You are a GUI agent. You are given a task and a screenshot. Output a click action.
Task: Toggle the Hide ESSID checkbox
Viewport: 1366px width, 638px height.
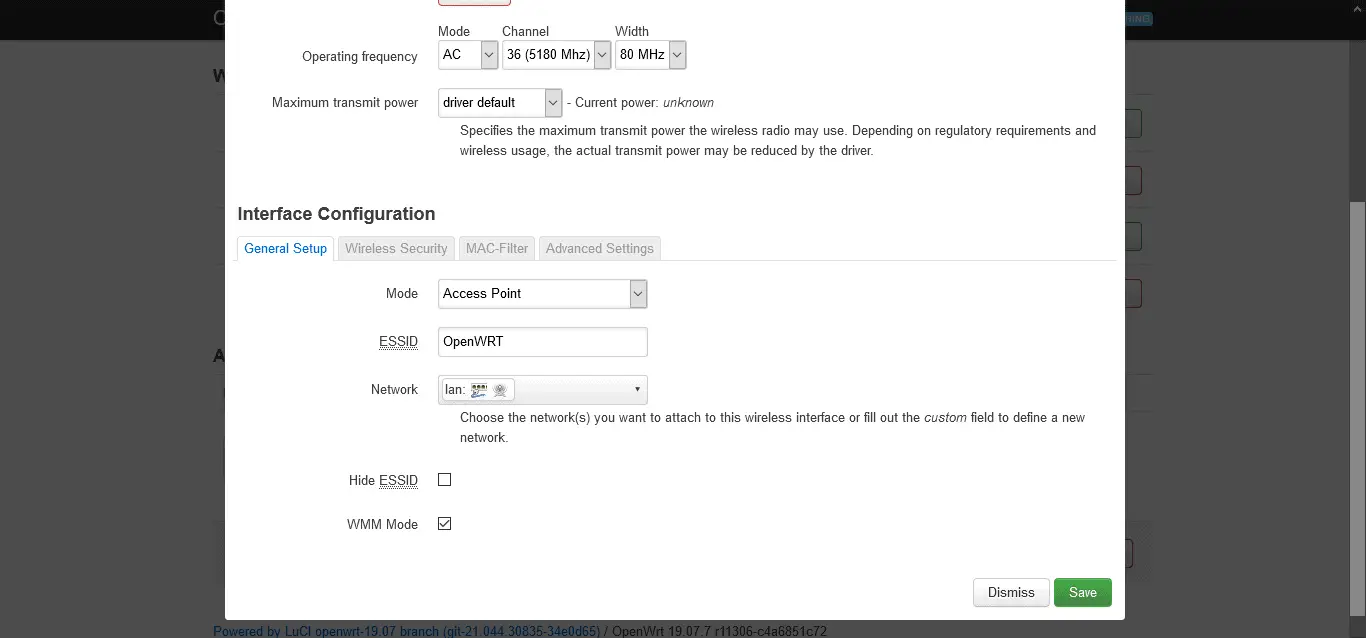point(445,480)
